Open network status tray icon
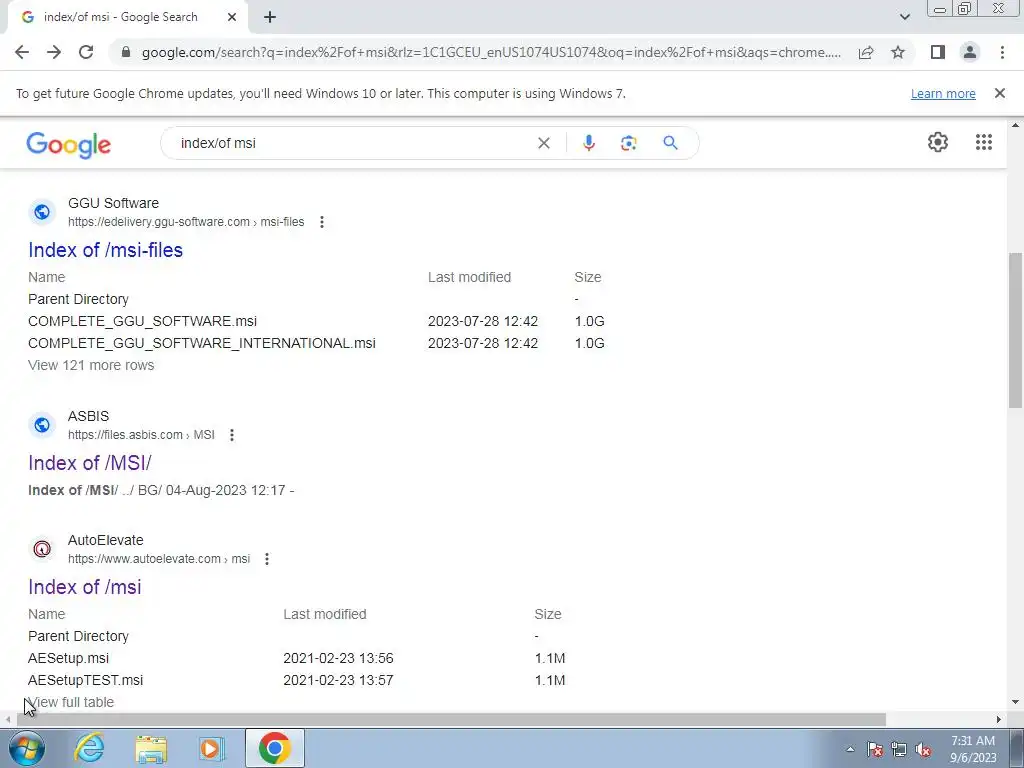 [x=899, y=749]
